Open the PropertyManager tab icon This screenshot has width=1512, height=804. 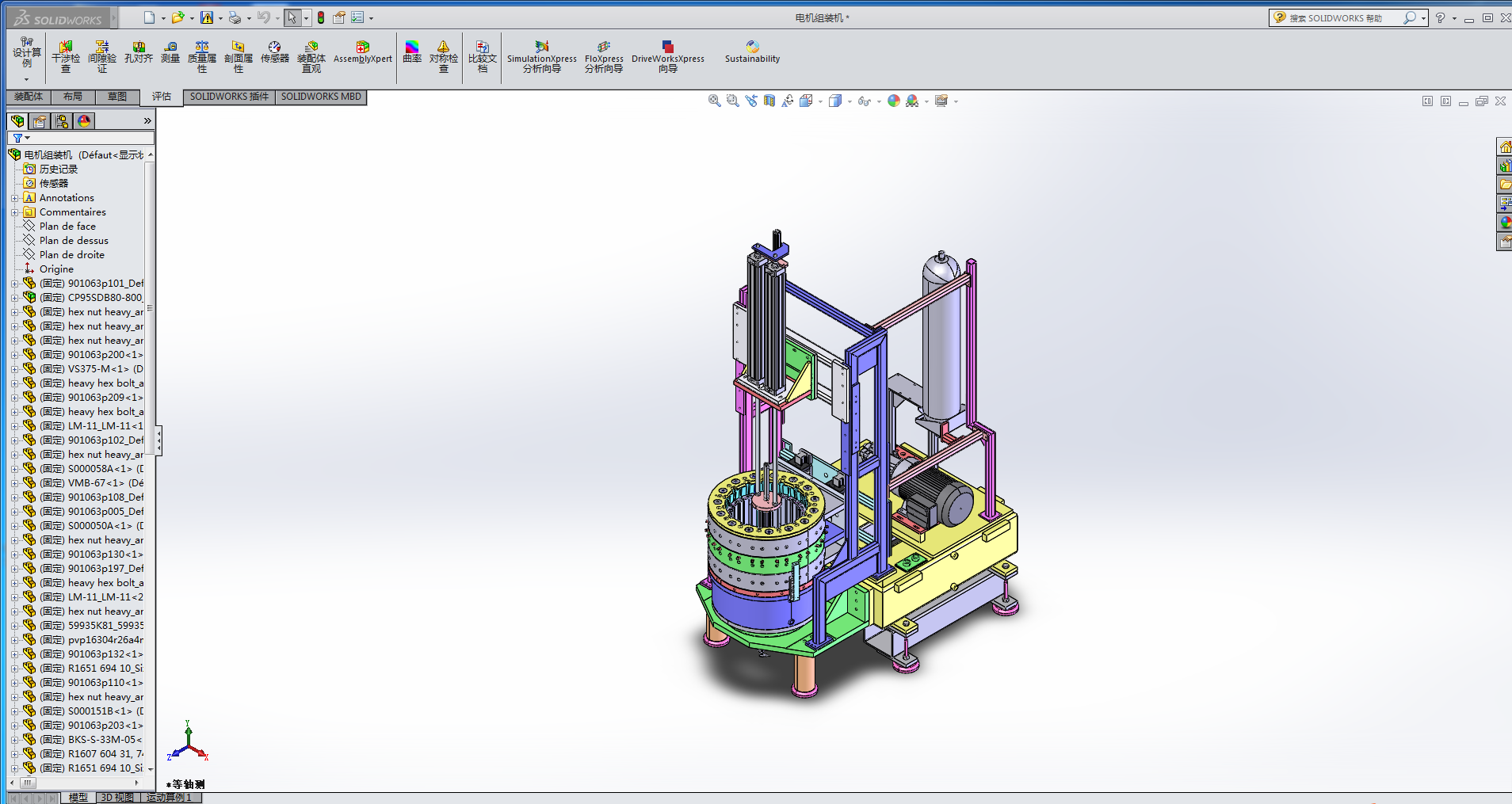(x=40, y=121)
